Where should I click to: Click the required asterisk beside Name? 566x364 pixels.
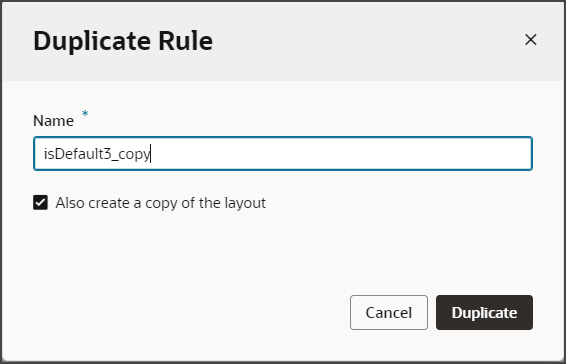[x=85, y=114]
